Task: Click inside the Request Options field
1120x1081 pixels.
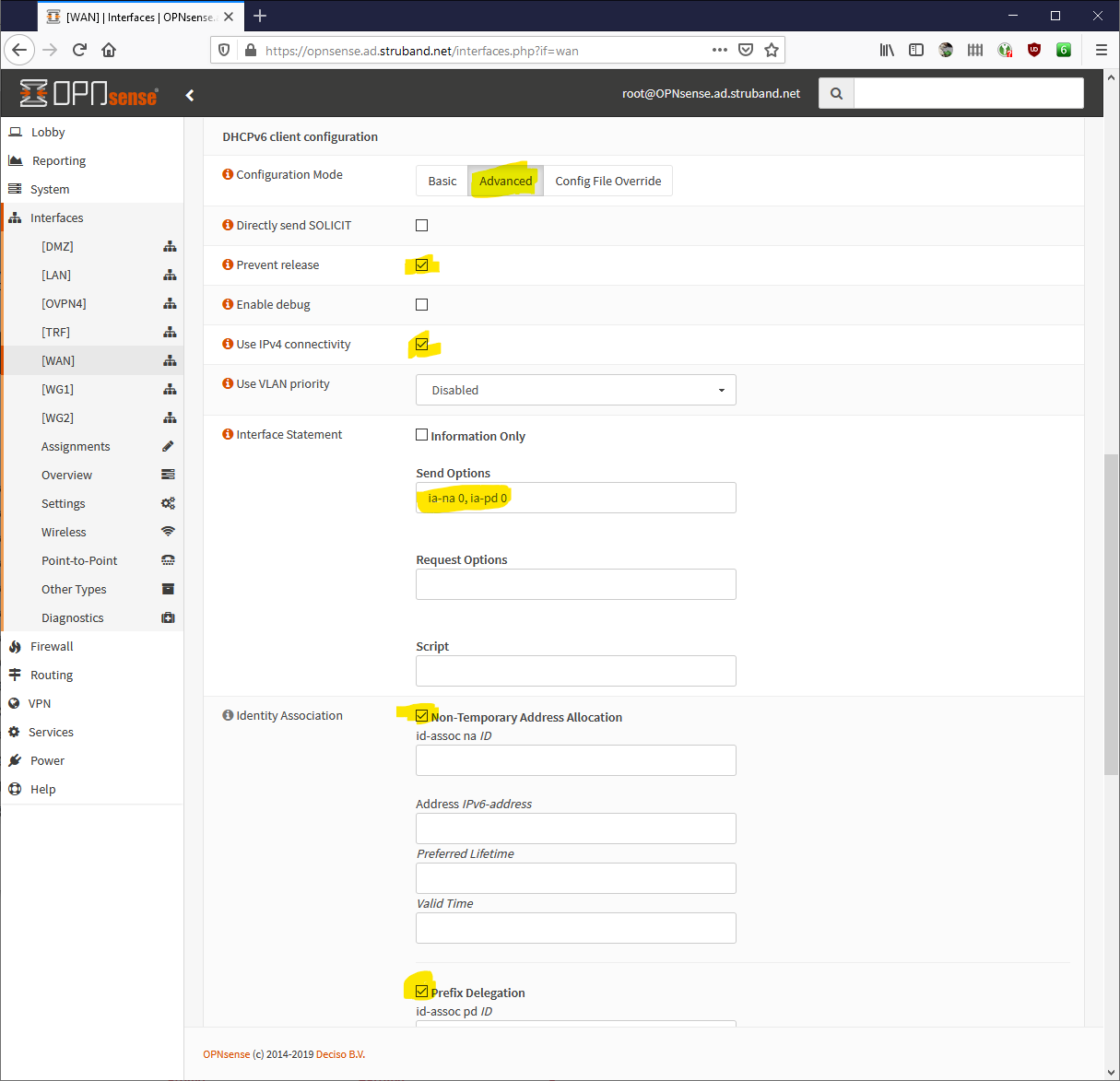Action: pyautogui.click(x=575, y=584)
